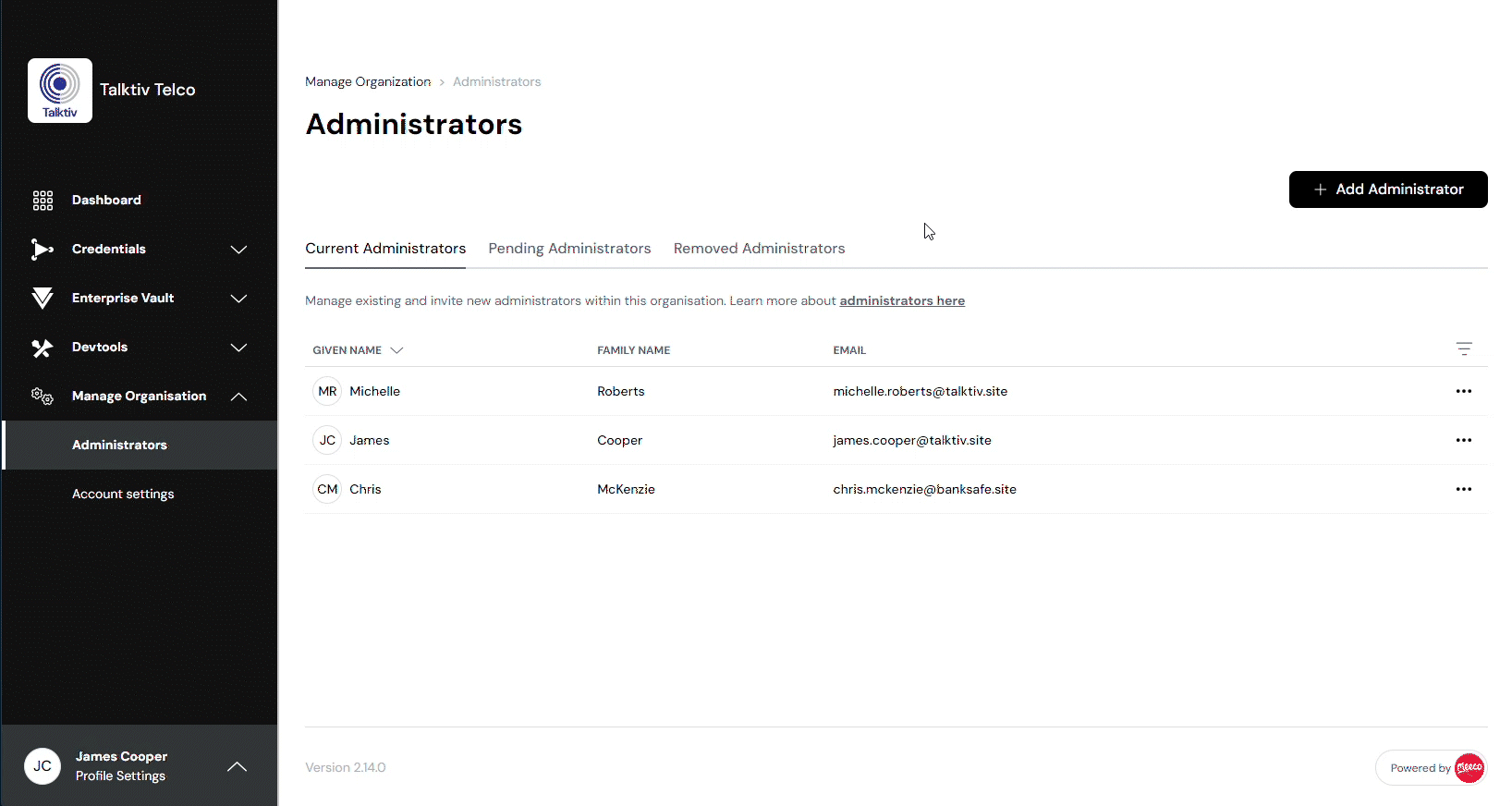The image size is (1512, 806).
Task: Click the Meeco logo badge
Action: [x=1469, y=768]
